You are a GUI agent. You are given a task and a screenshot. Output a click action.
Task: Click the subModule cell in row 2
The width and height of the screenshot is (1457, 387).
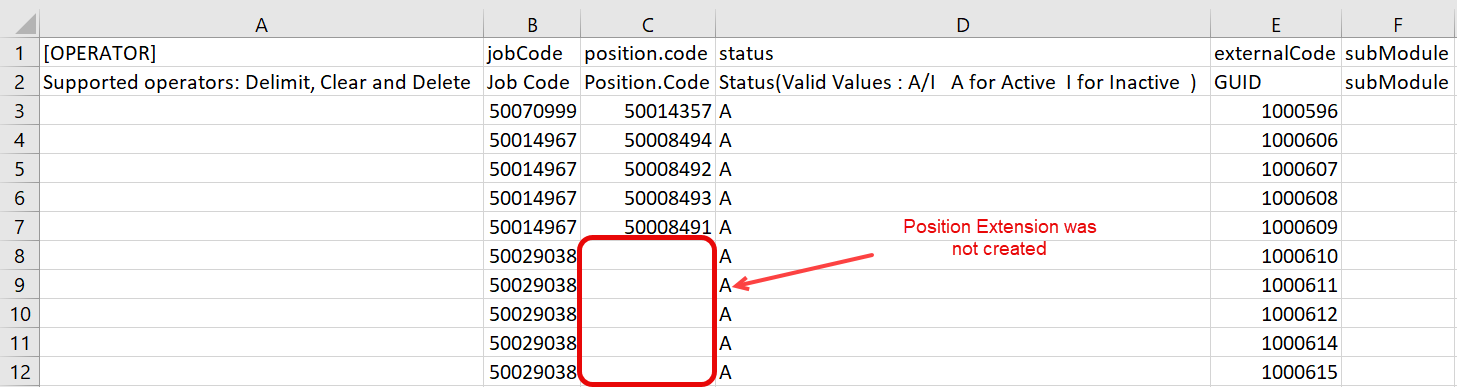coord(1399,83)
